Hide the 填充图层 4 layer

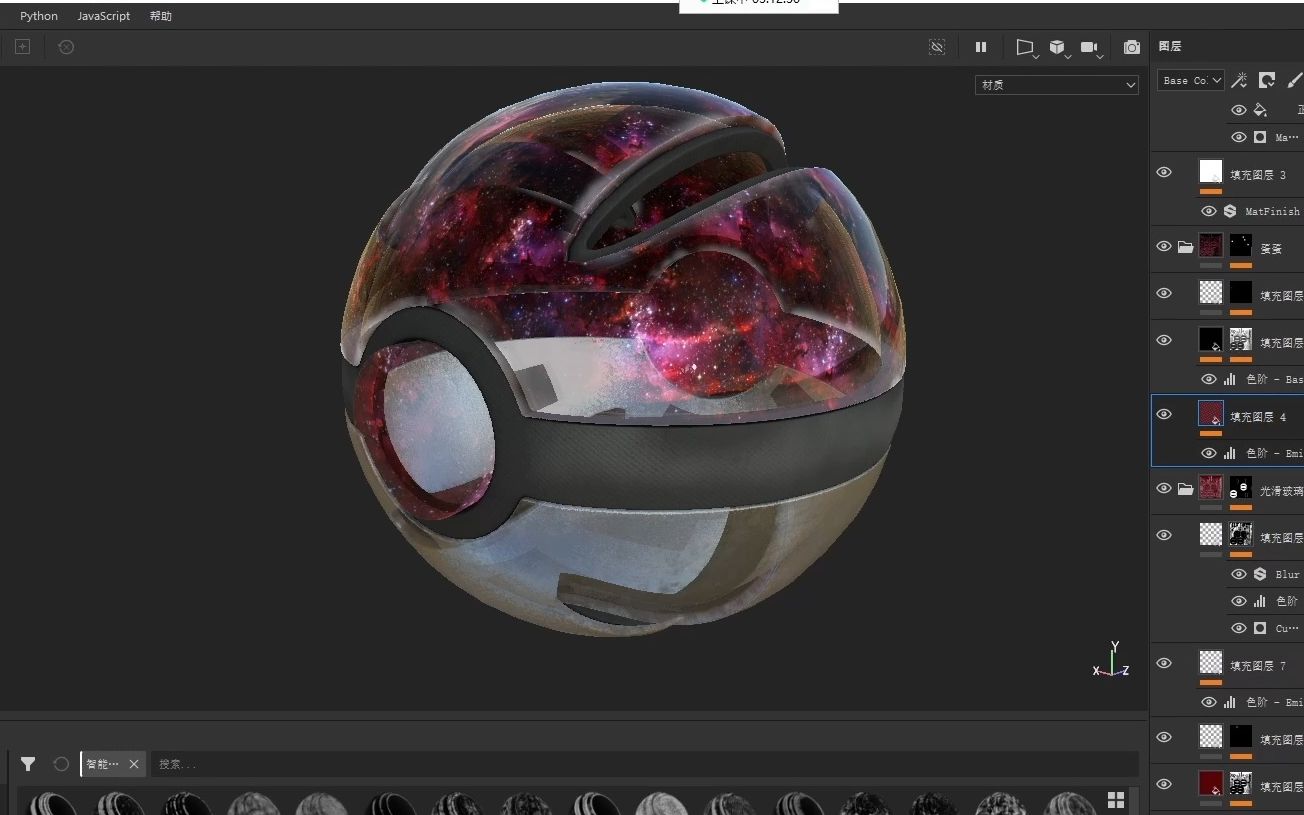pos(1164,414)
